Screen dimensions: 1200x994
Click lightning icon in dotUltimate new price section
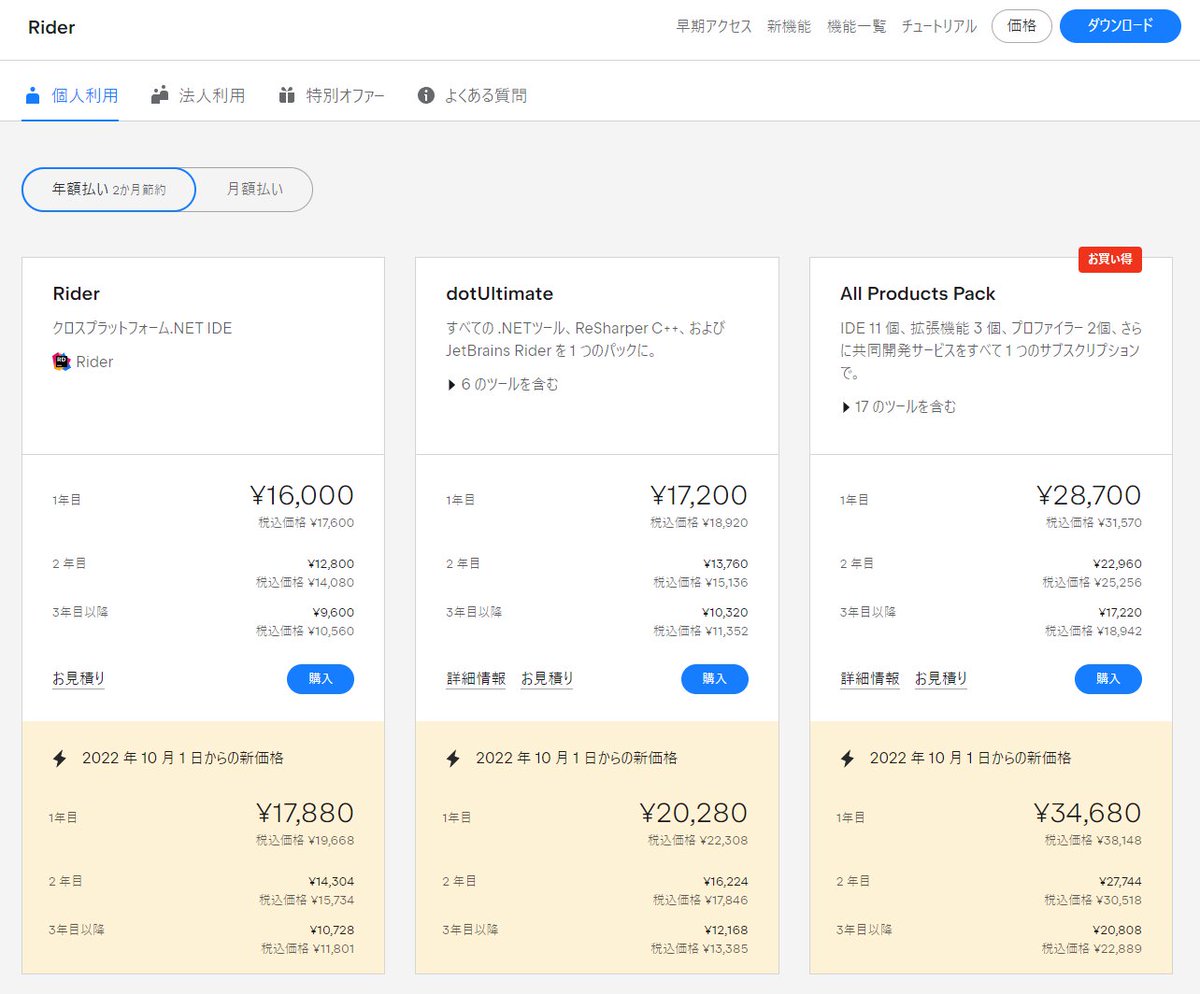click(x=453, y=758)
